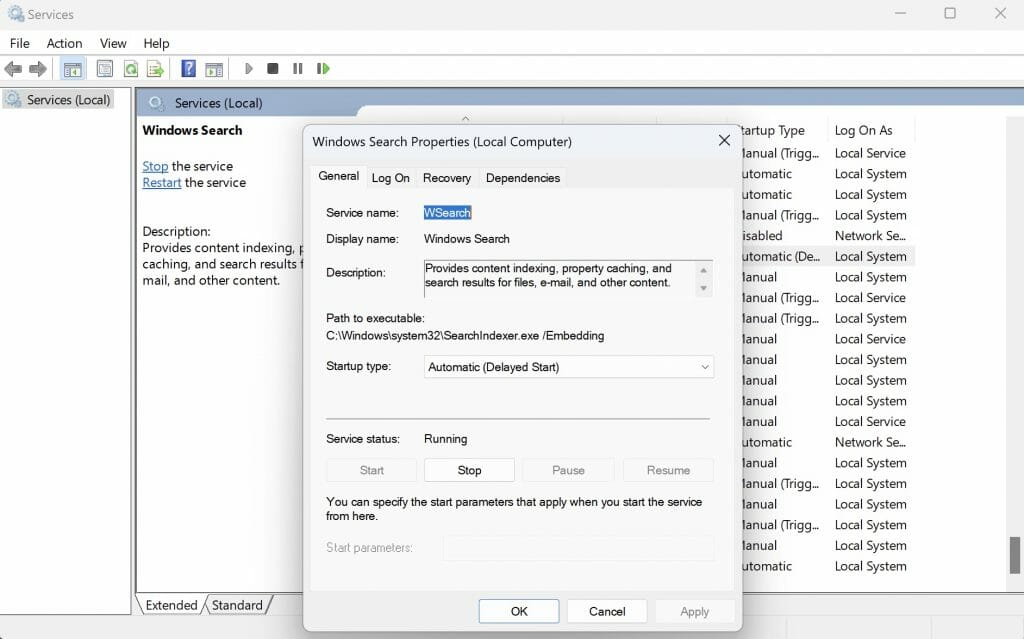
Task: Click the Restart Service toolbar icon
Action: (322, 68)
